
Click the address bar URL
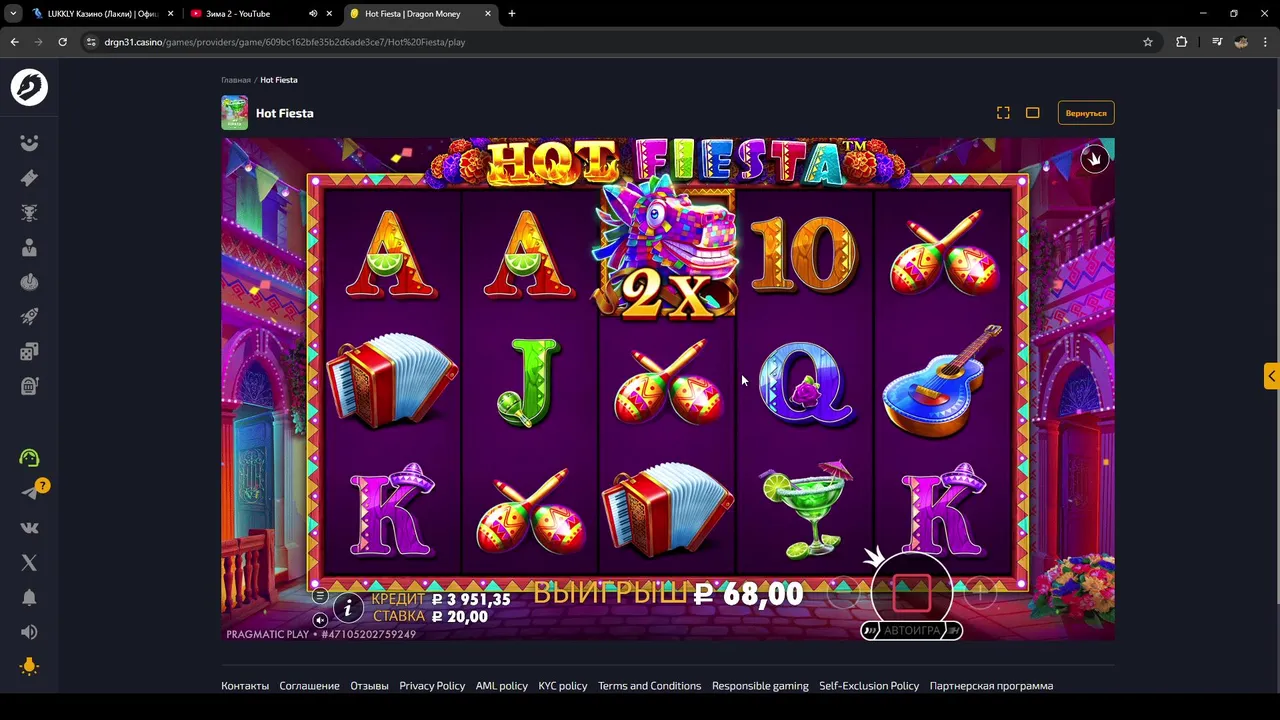pos(285,42)
